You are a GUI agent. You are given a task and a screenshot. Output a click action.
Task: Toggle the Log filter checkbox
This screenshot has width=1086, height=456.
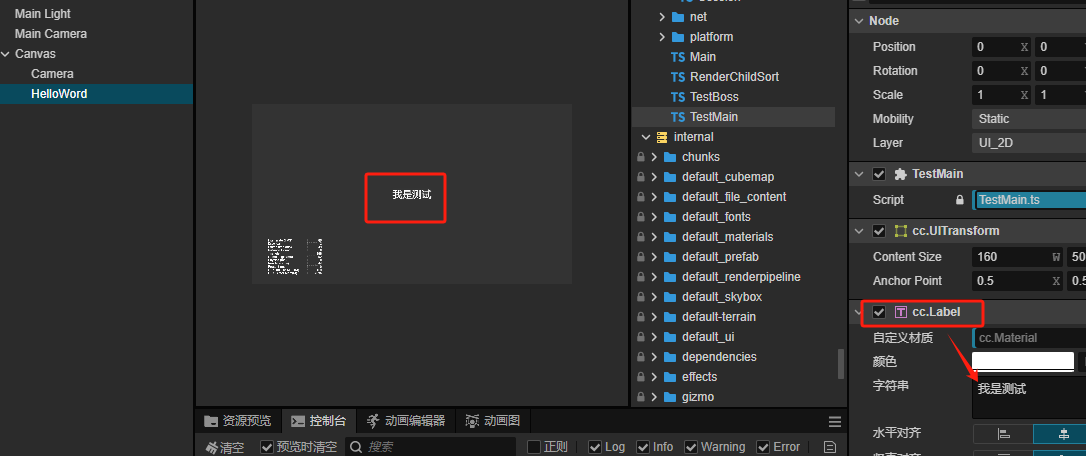(594, 447)
